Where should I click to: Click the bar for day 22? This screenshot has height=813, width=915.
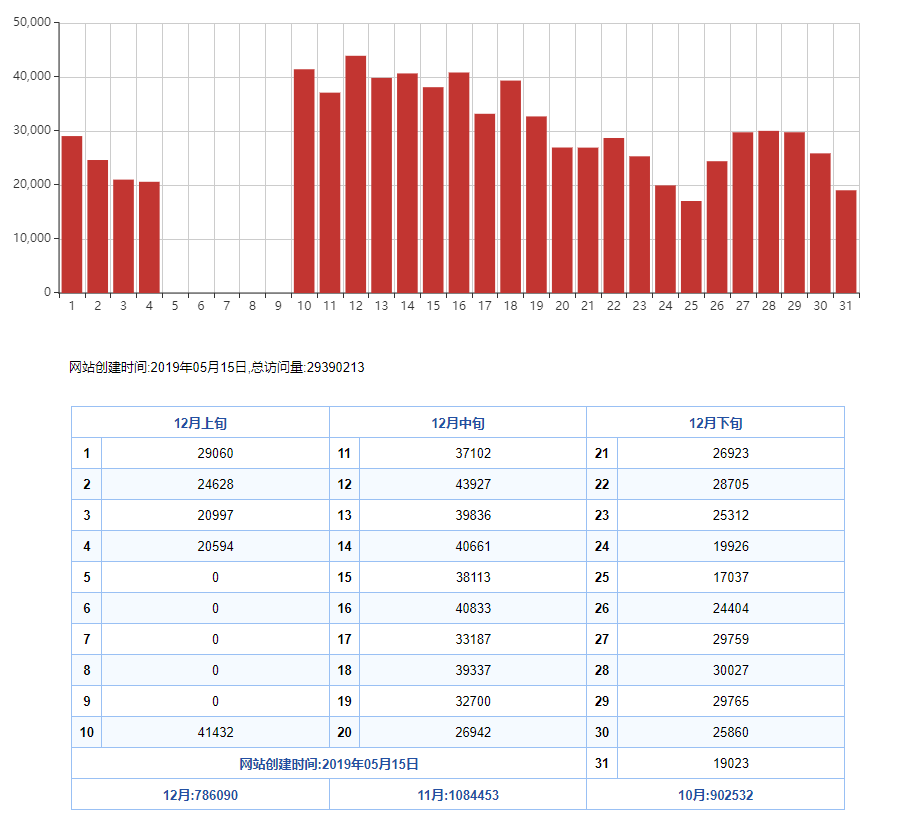click(614, 215)
